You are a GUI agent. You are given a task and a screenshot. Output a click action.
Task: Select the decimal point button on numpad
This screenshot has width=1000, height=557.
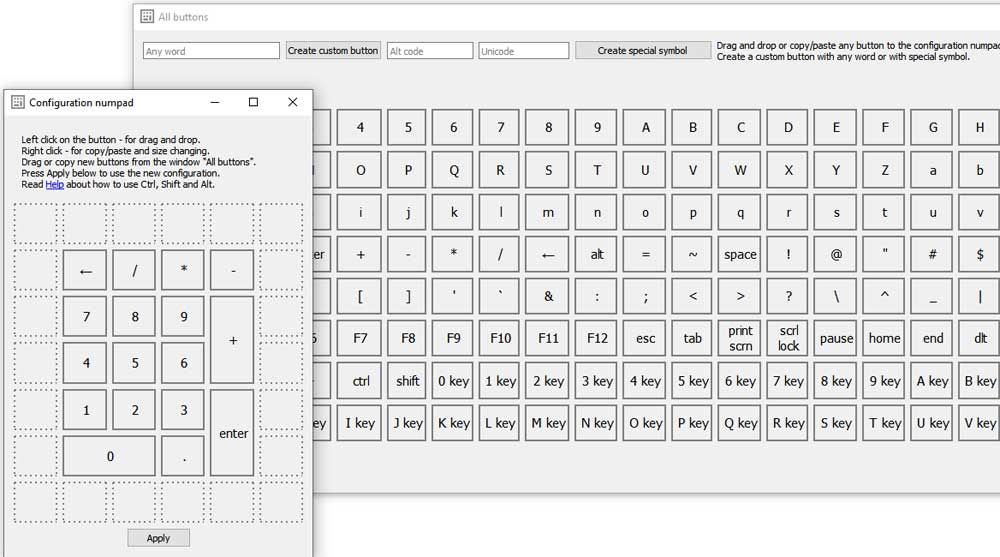click(x=183, y=456)
